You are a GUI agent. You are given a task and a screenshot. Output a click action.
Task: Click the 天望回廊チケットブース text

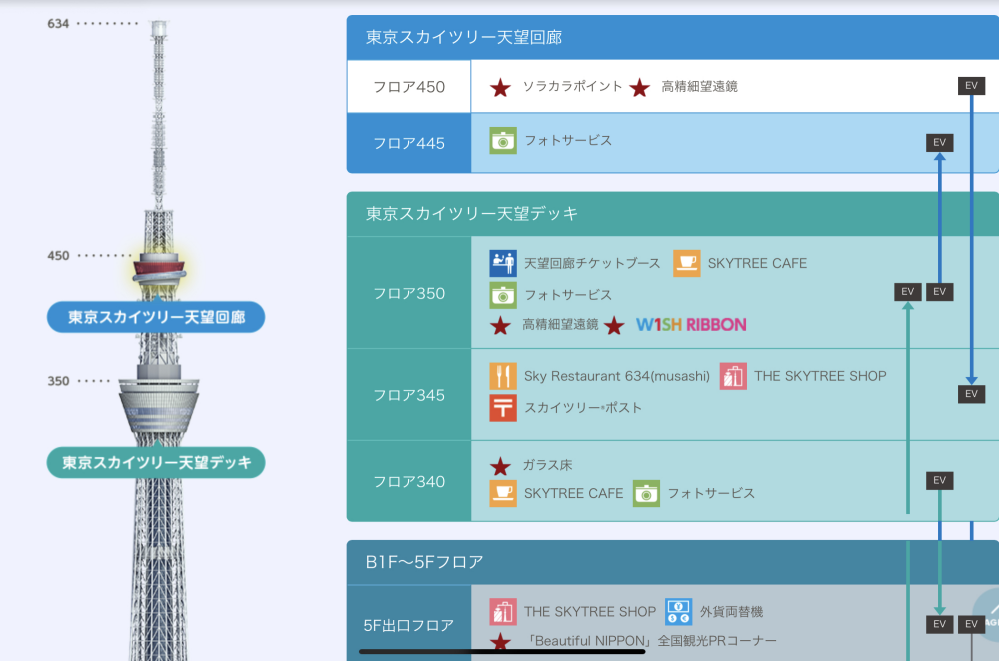[592, 263]
